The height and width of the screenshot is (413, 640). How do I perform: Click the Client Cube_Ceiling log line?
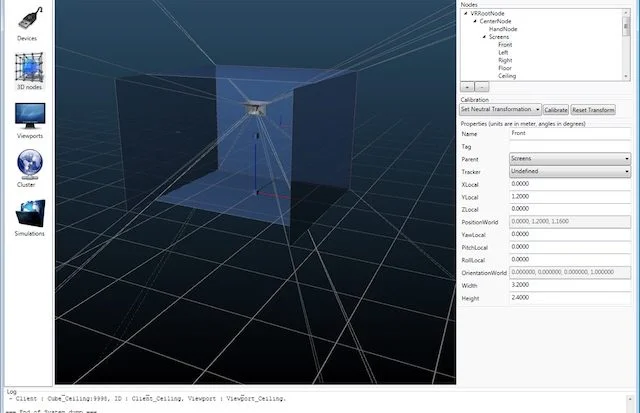point(148,399)
